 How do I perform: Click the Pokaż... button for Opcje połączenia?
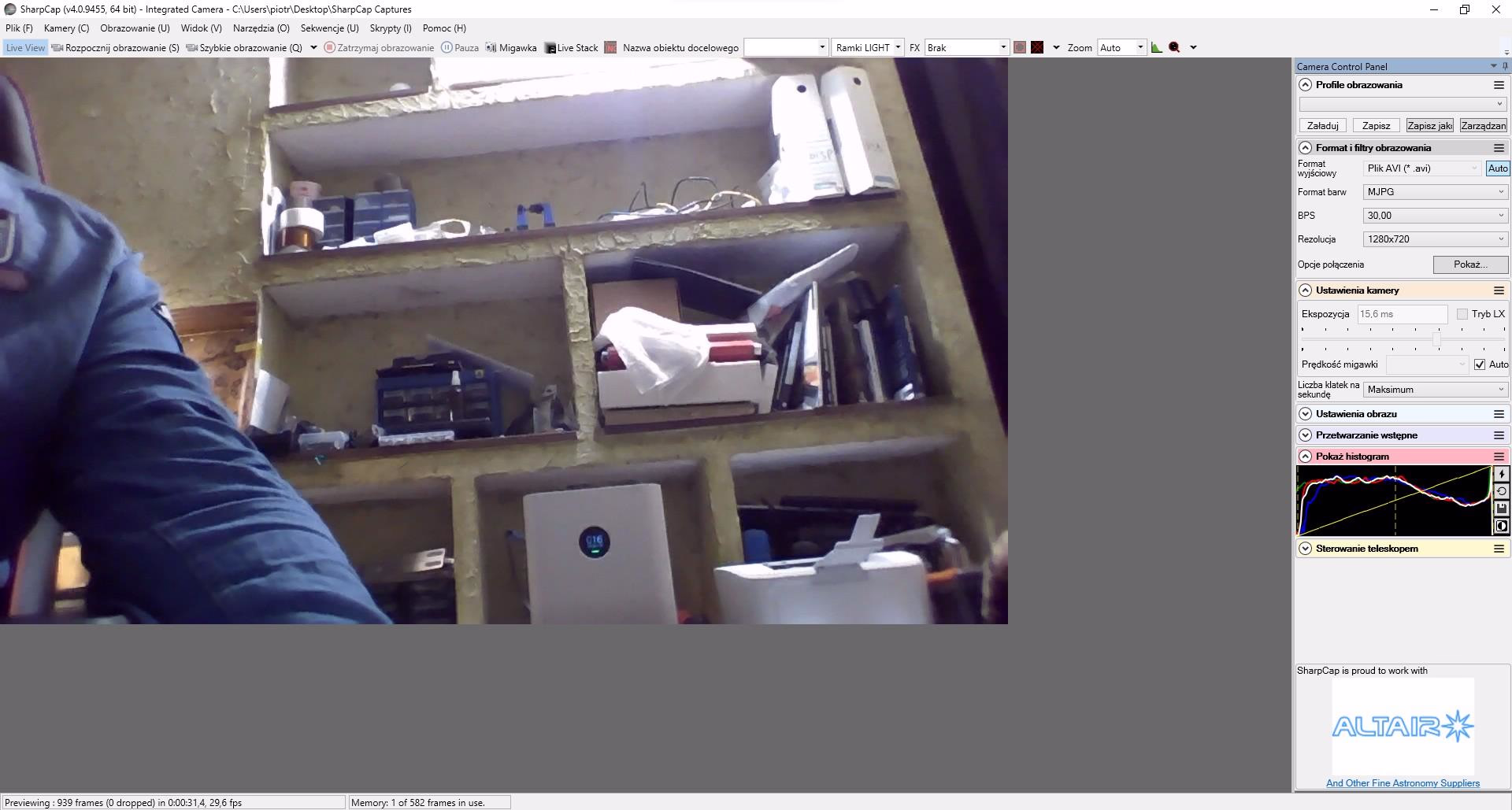click(1469, 264)
